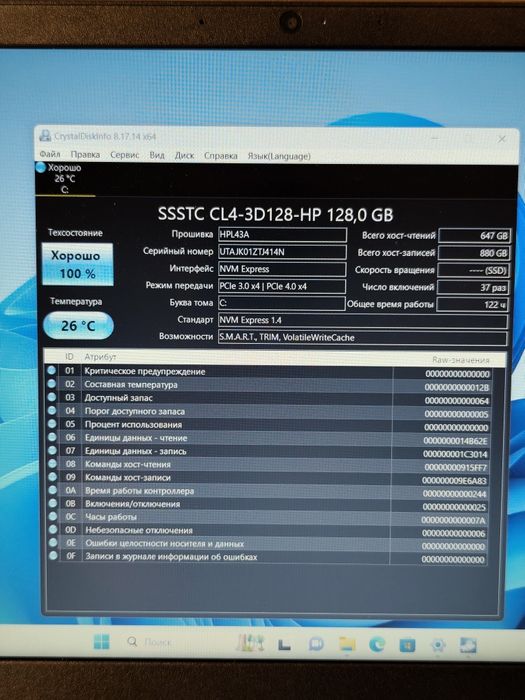Open the Диск menu
This screenshot has height=700, width=525.
tap(184, 156)
